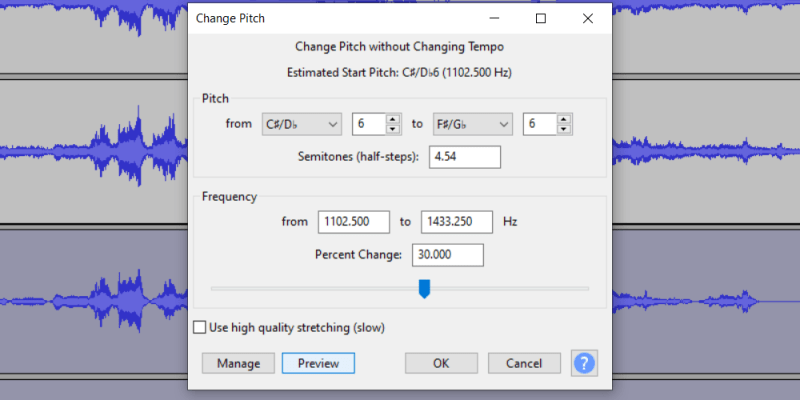The image size is (800, 400).
Task: Decrease the to octave spinner value
Action: pyautogui.click(x=564, y=129)
